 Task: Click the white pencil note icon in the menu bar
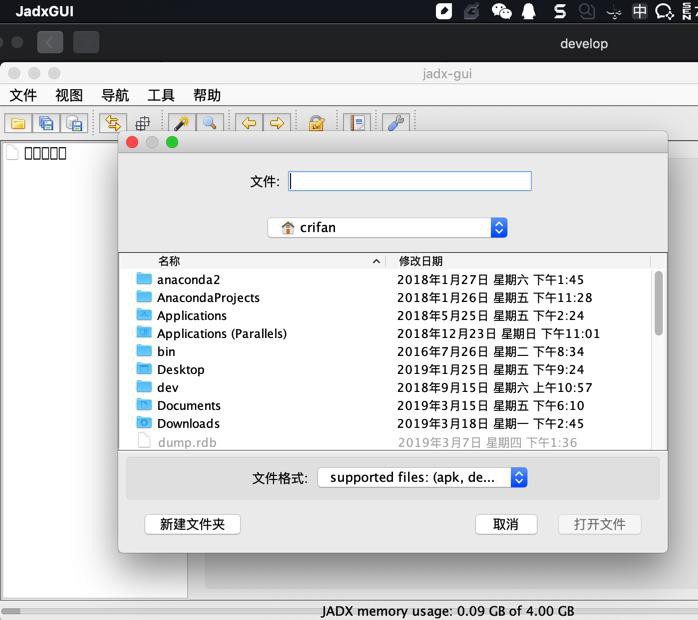click(444, 11)
